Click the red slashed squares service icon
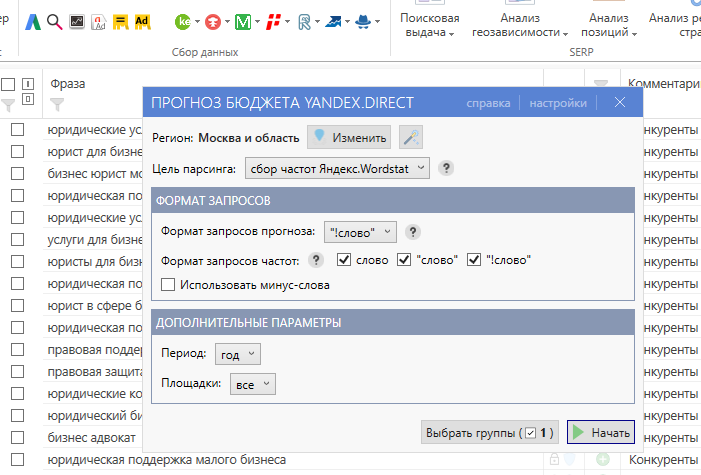Viewport: 701px width, 475px height. coord(273,21)
